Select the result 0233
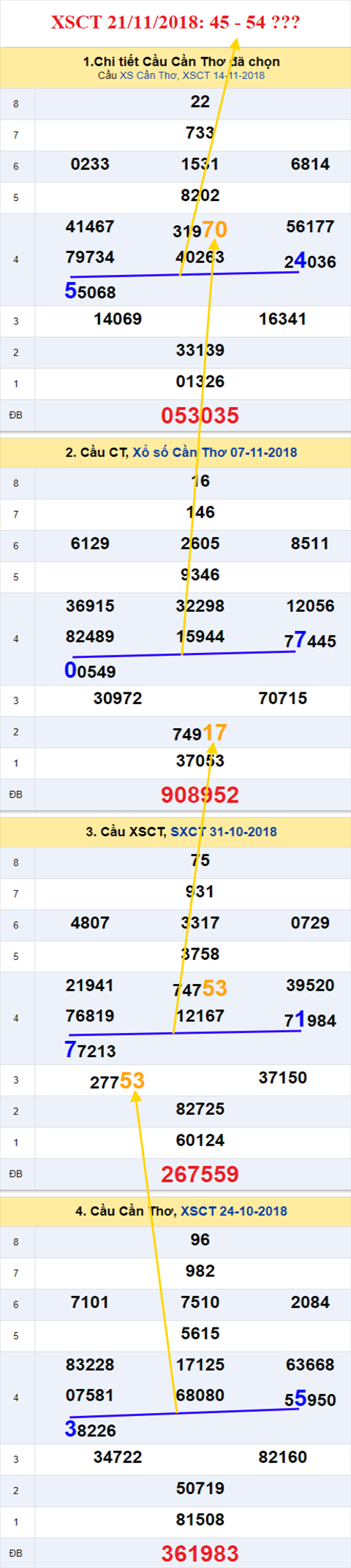 (x=90, y=164)
